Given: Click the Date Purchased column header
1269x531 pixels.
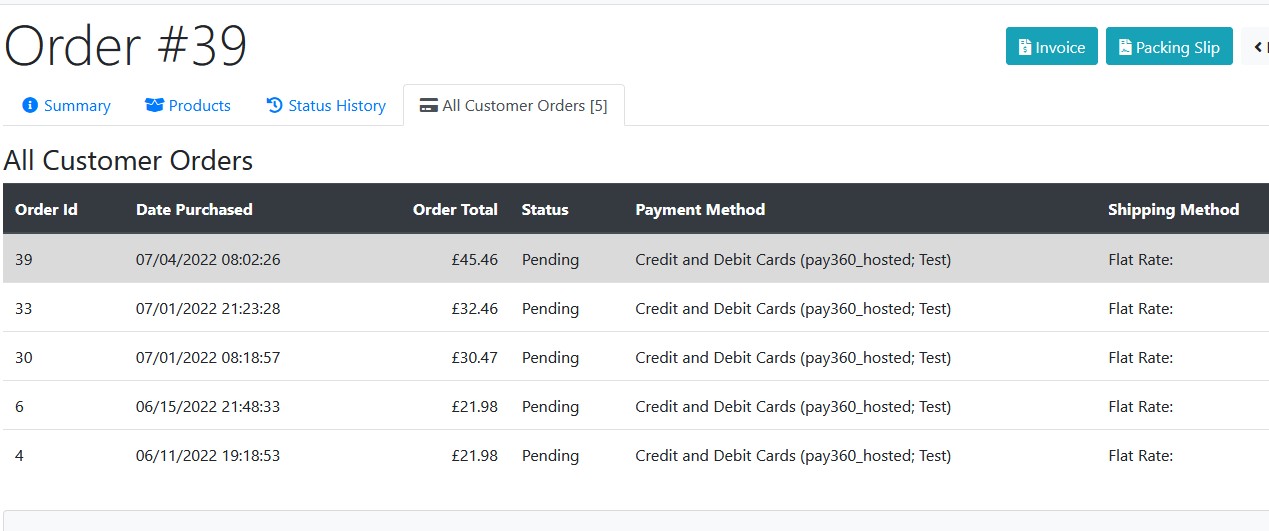Looking at the screenshot, I should [x=194, y=209].
